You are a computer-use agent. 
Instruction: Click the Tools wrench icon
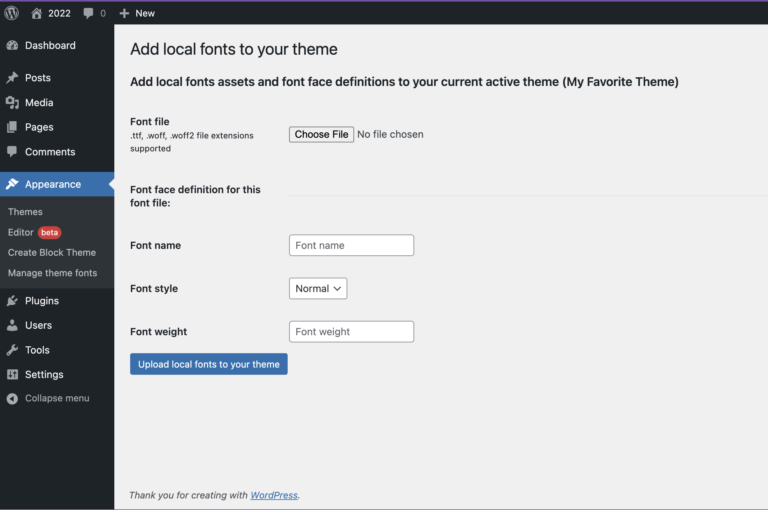click(x=12, y=350)
